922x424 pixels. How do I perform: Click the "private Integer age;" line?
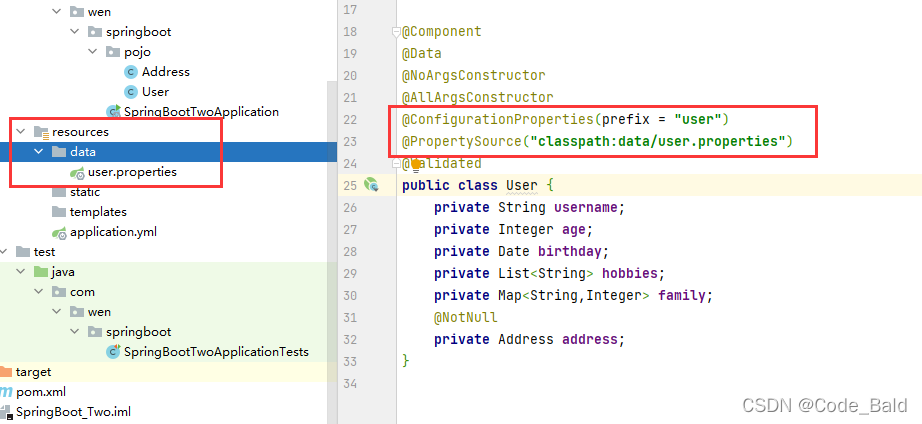pyautogui.click(x=513, y=229)
